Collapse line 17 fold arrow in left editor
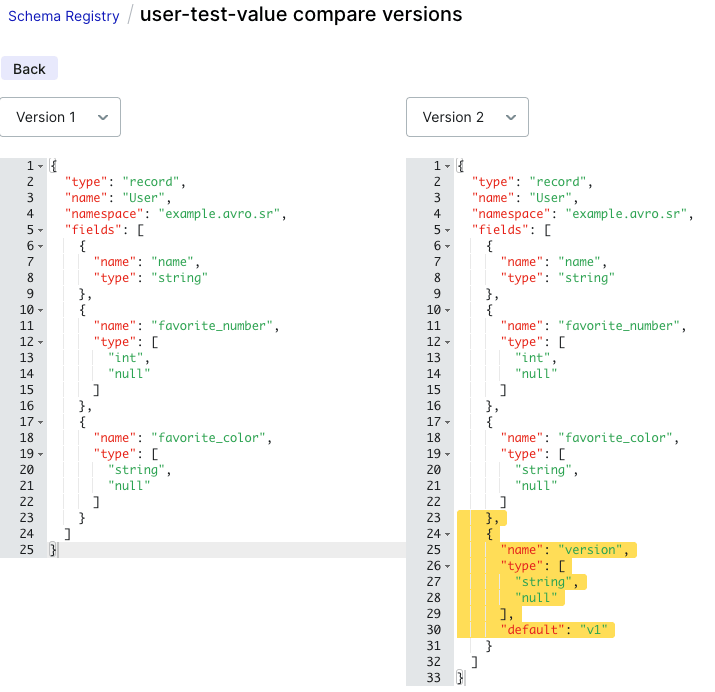The width and height of the screenshot is (715, 692). click(41, 422)
